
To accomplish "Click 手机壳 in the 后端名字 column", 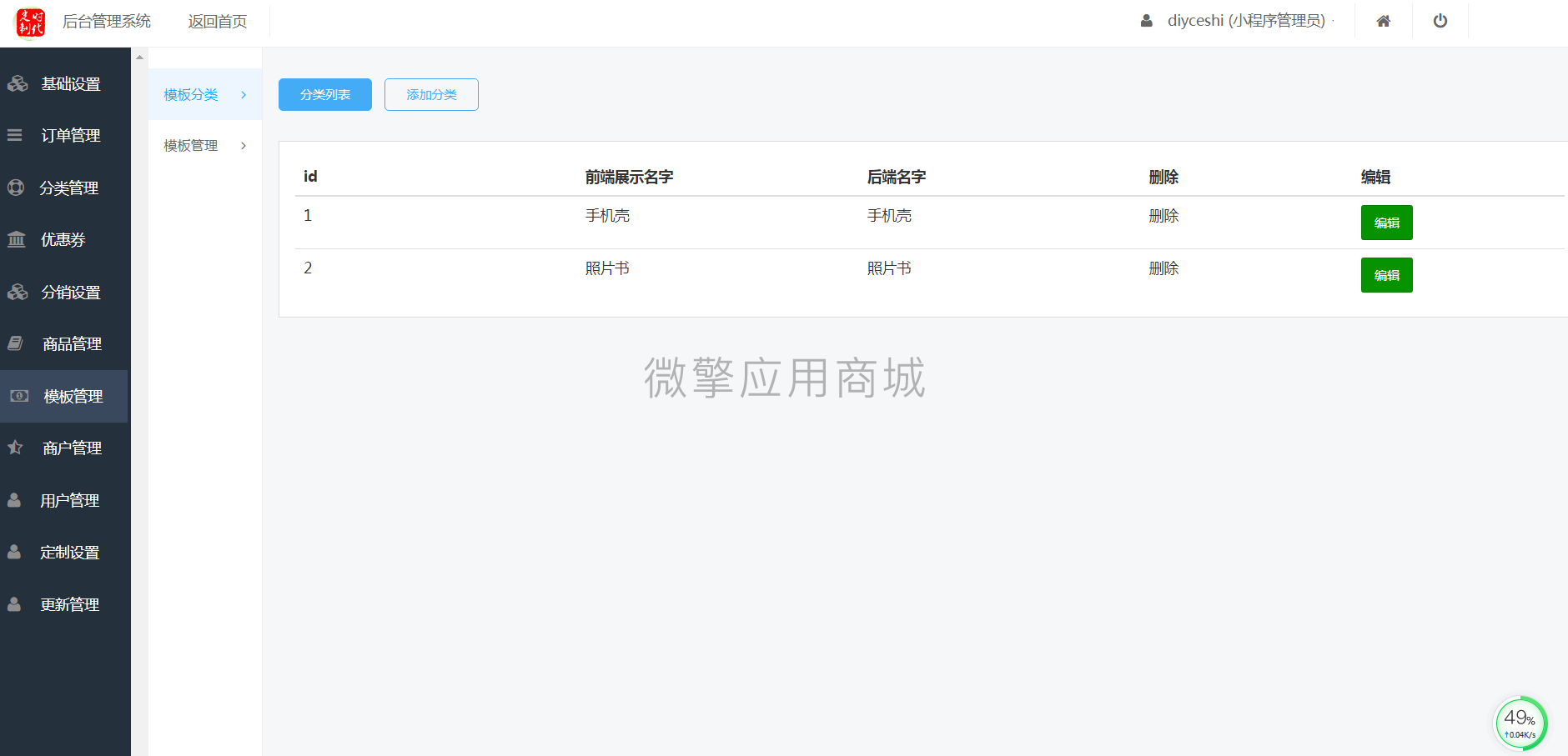I will (x=889, y=216).
